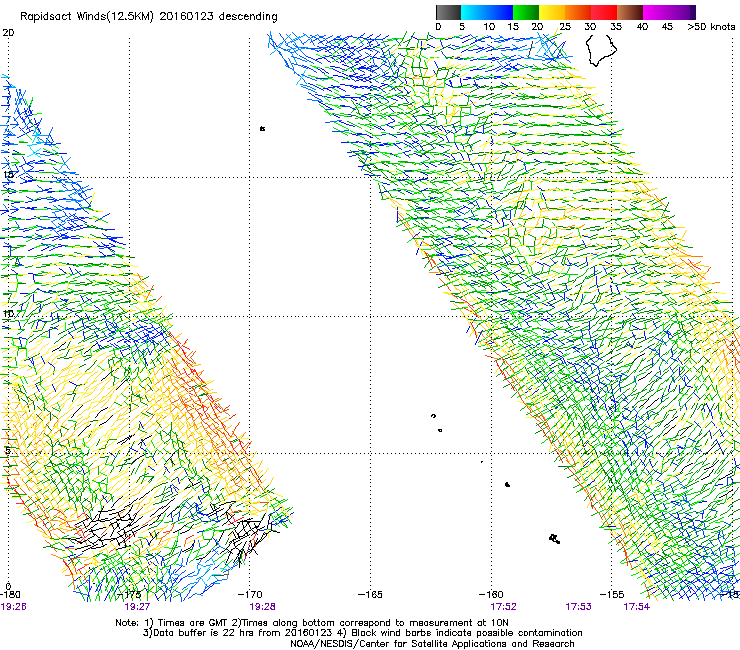The image size is (740, 650).
Task: Click the '-165' longitude label
Action: (370, 595)
